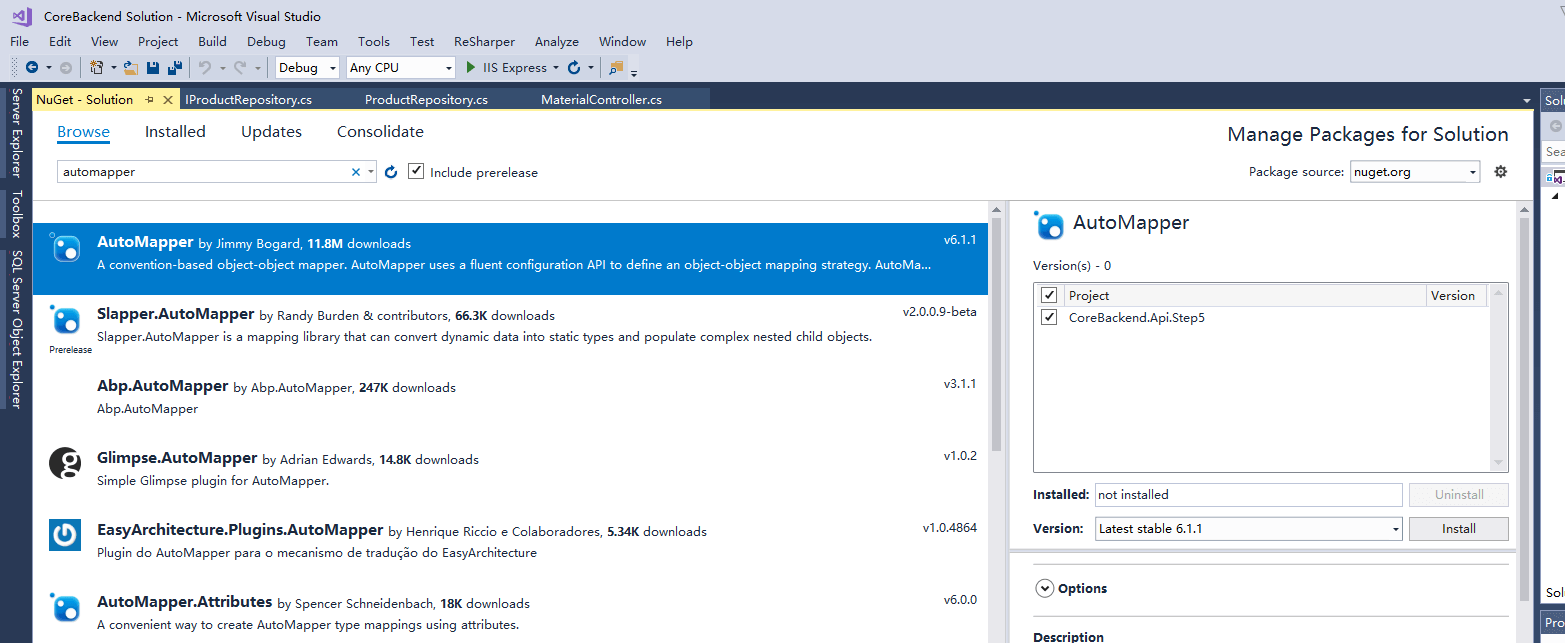Image resolution: width=1565 pixels, height=643 pixels.
Task: Click the New Project toolbar icon
Action: tap(97, 68)
